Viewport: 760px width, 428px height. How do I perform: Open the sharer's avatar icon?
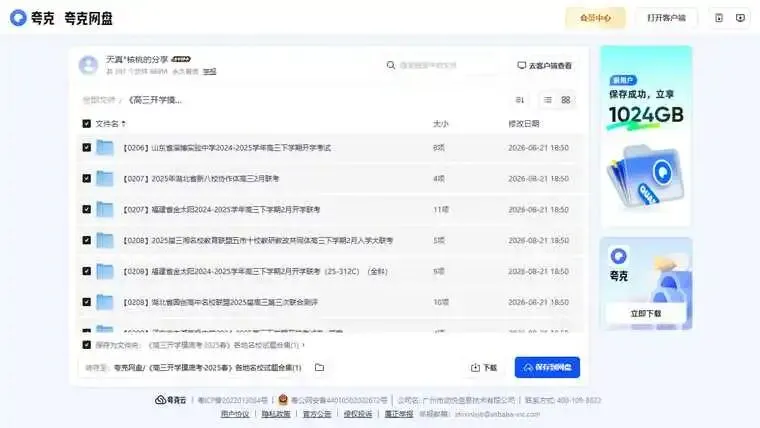[88, 65]
